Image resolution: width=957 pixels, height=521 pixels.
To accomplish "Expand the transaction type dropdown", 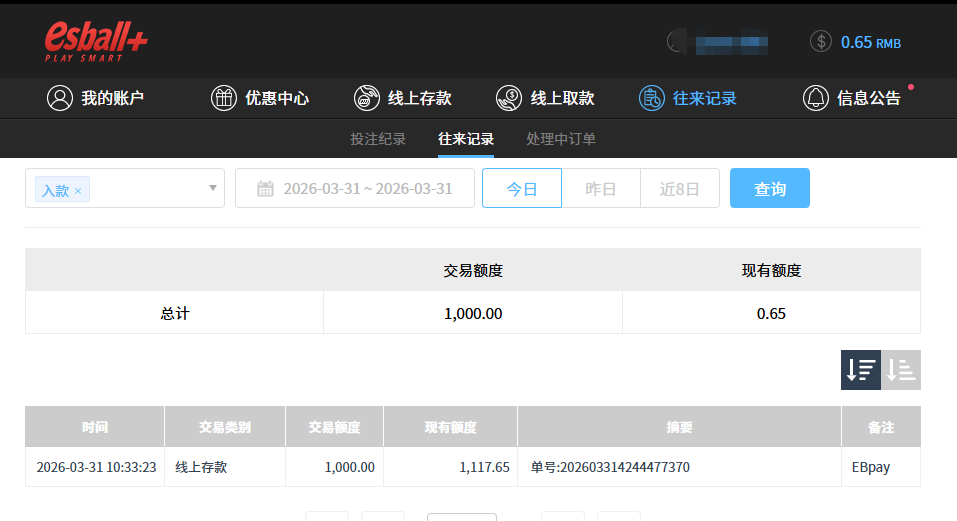I will tap(212, 188).
